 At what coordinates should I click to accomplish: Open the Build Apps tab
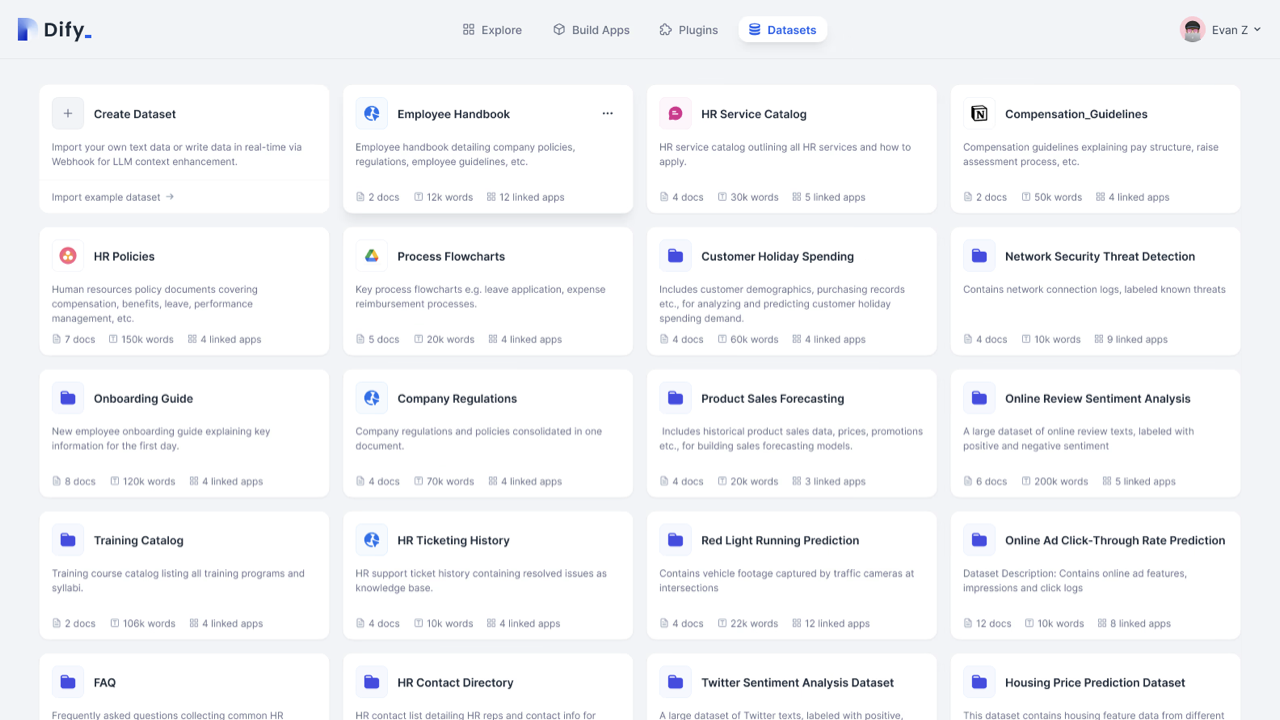[591, 30]
